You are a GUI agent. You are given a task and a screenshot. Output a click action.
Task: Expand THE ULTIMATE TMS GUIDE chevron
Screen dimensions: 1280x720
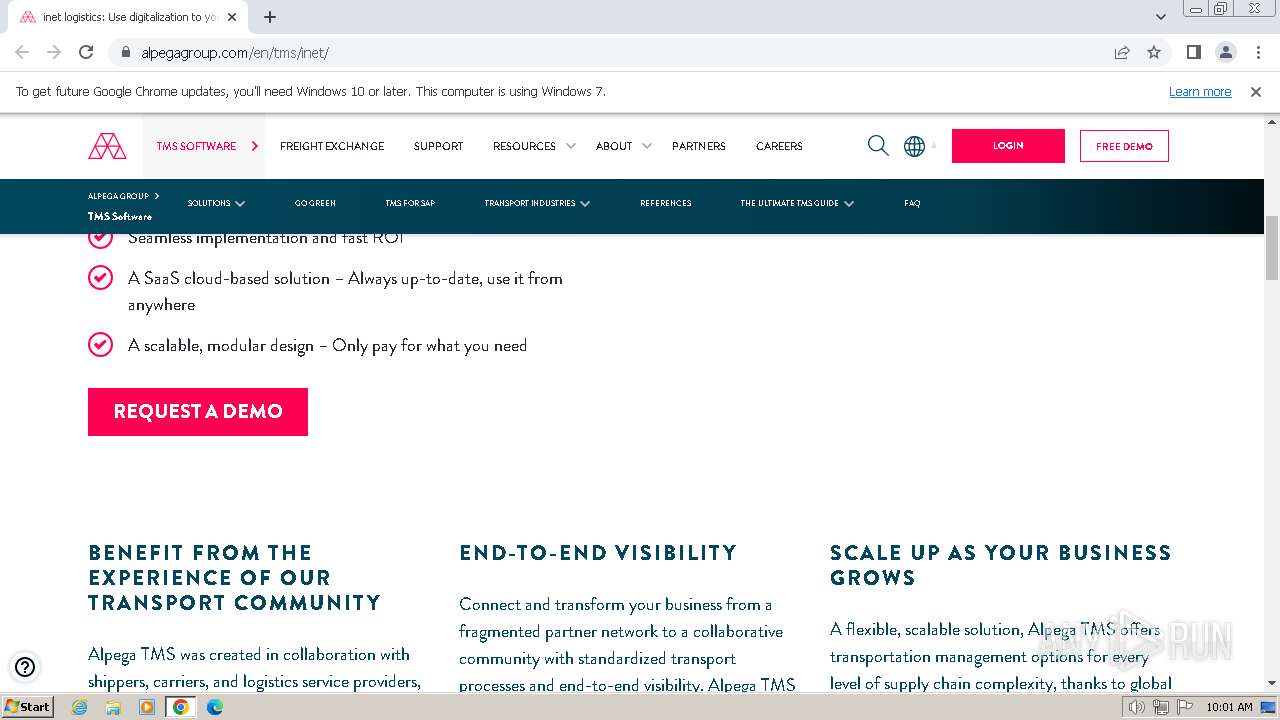point(849,203)
